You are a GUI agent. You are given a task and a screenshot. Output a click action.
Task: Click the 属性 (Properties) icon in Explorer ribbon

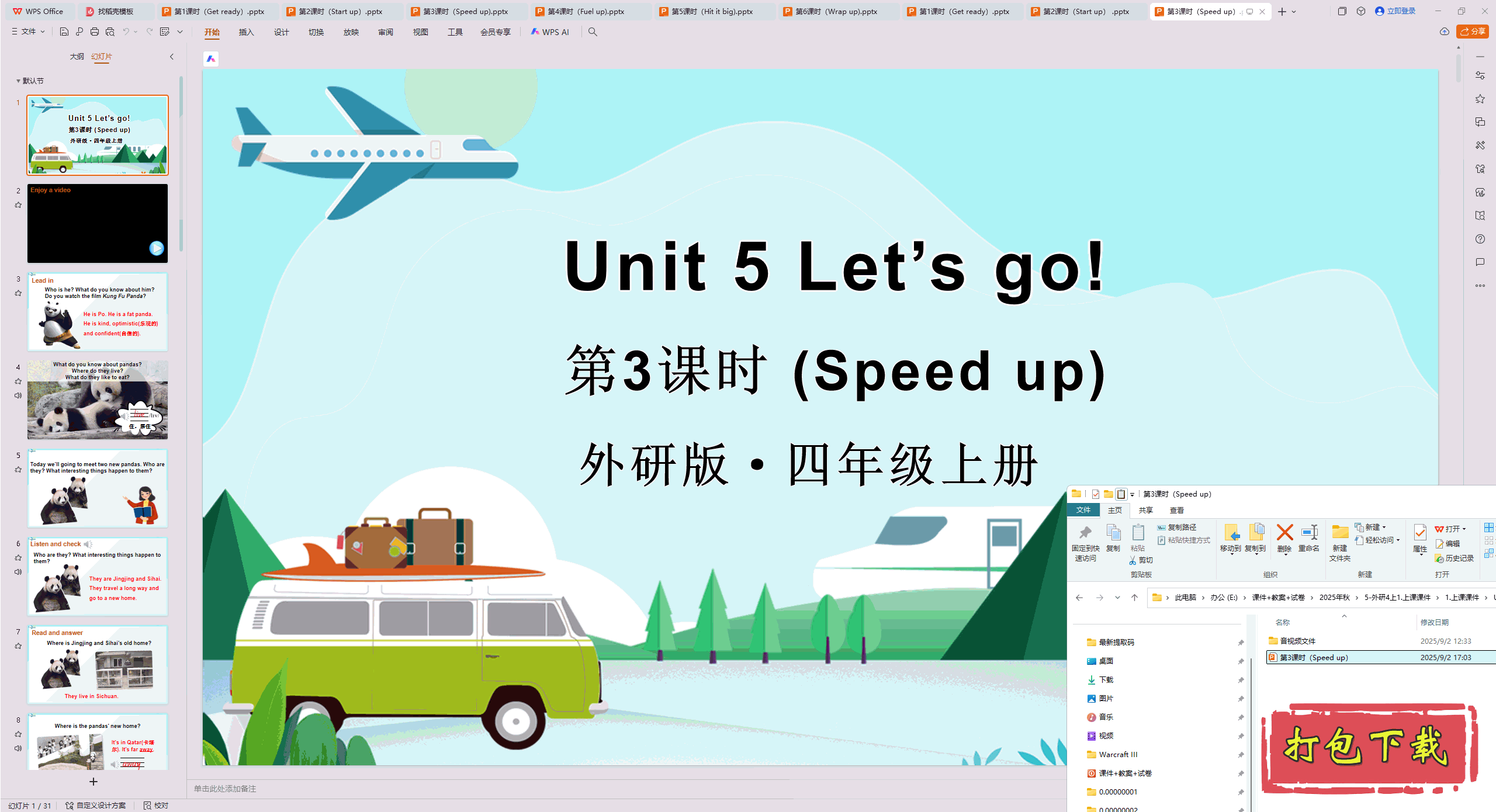pyautogui.click(x=1420, y=539)
